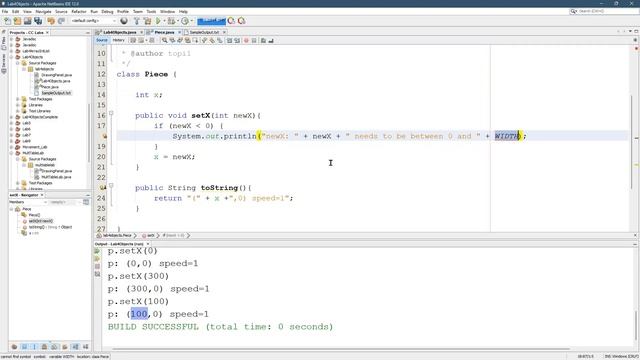Viewport: 640px width, 360px height.
Task: Open the Run Project dropdown arrow
Action: [164, 21]
